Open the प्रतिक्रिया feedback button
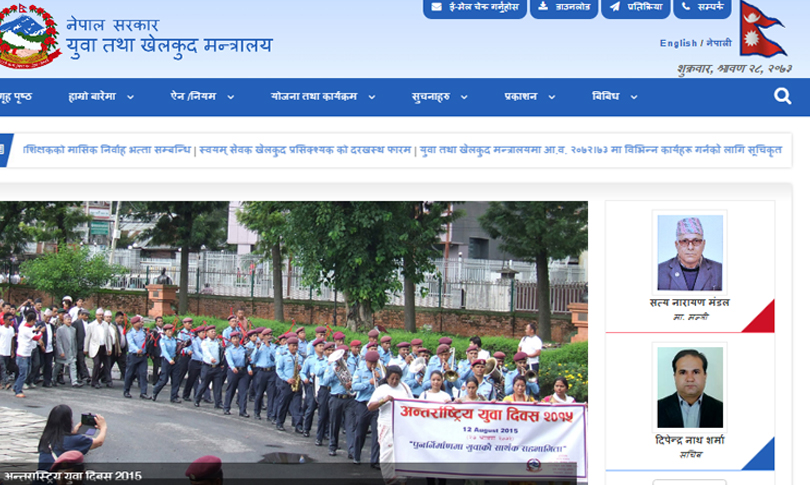Image resolution: width=810 pixels, height=485 pixels. 636,8
